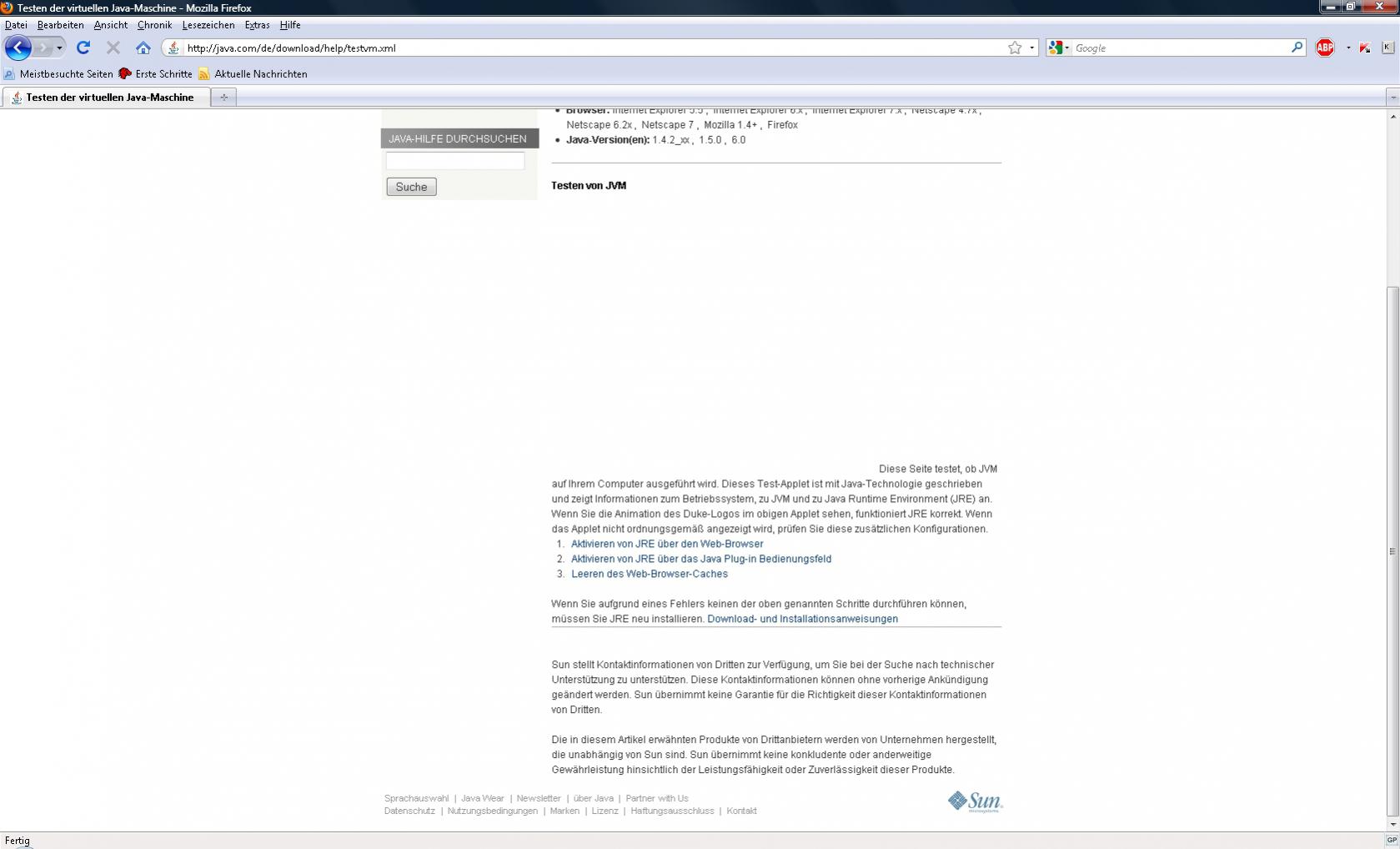Open the Sprachauswahl footer link

pyautogui.click(x=416, y=798)
